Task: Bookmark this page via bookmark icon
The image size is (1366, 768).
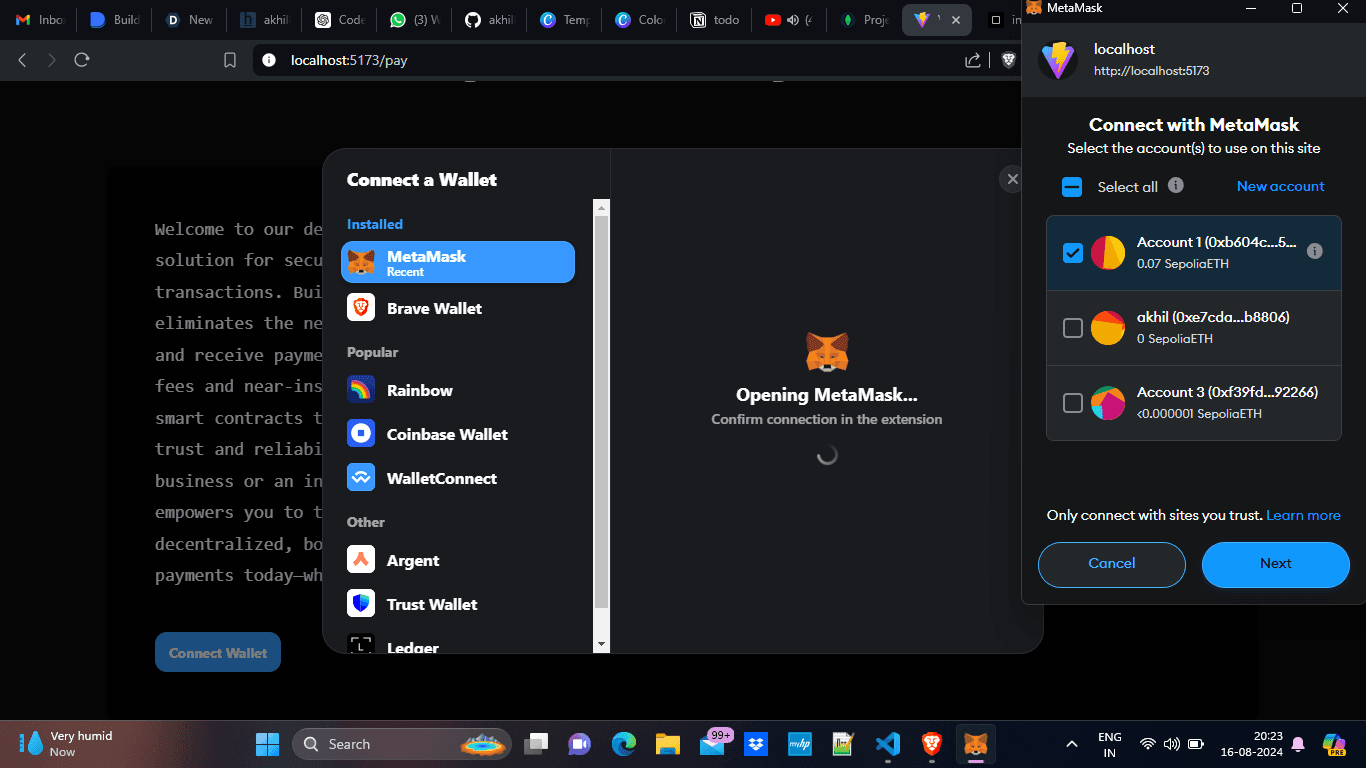Action: (230, 60)
